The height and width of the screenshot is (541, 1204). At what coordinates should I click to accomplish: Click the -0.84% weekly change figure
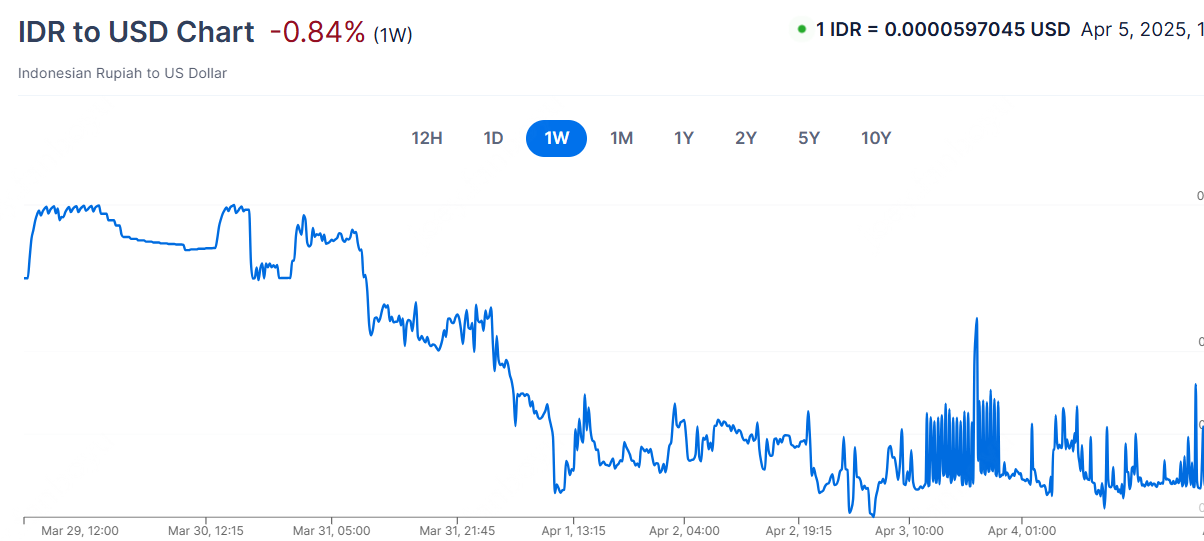click(317, 32)
